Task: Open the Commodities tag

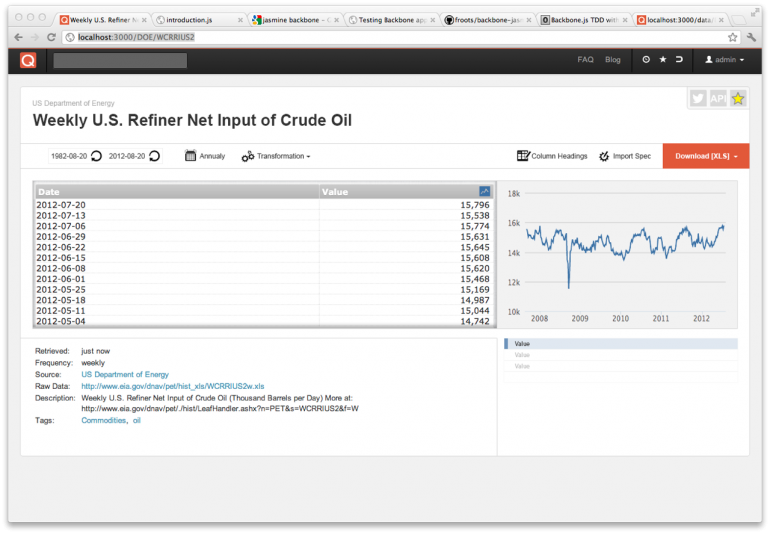Action: coord(104,421)
